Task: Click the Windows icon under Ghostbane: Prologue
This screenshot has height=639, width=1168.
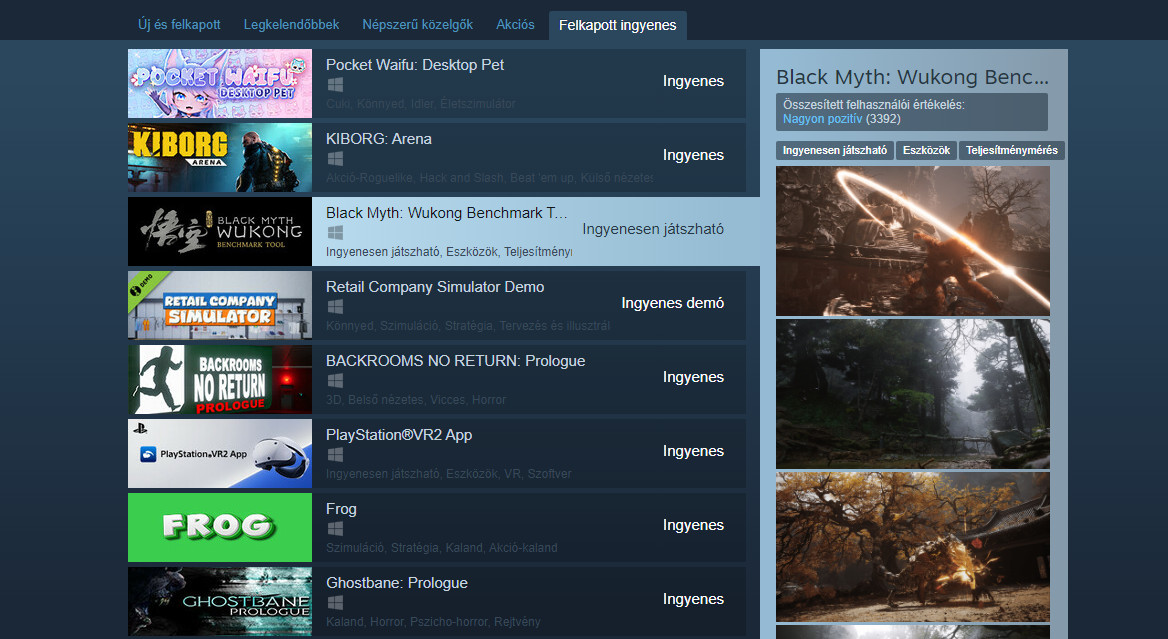Action: click(335, 602)
